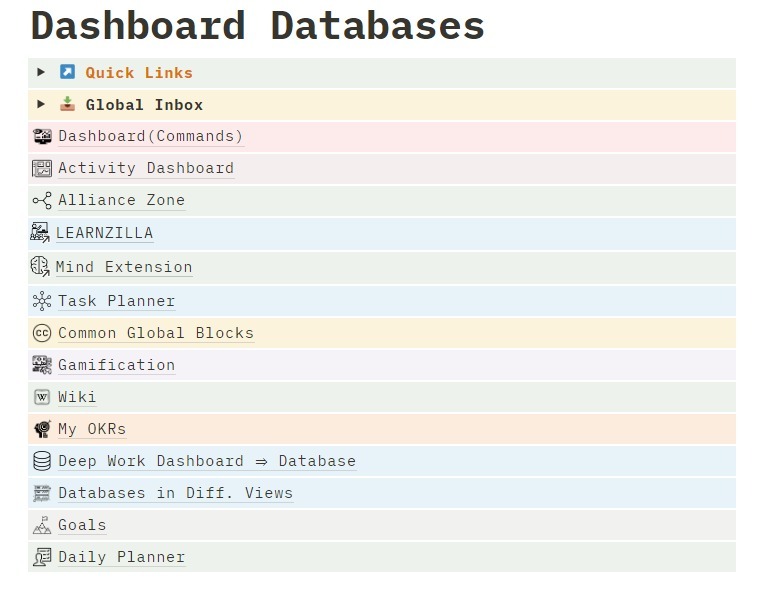Click the Mind Extension brain icon
The image size is (768, 592).
40,266
